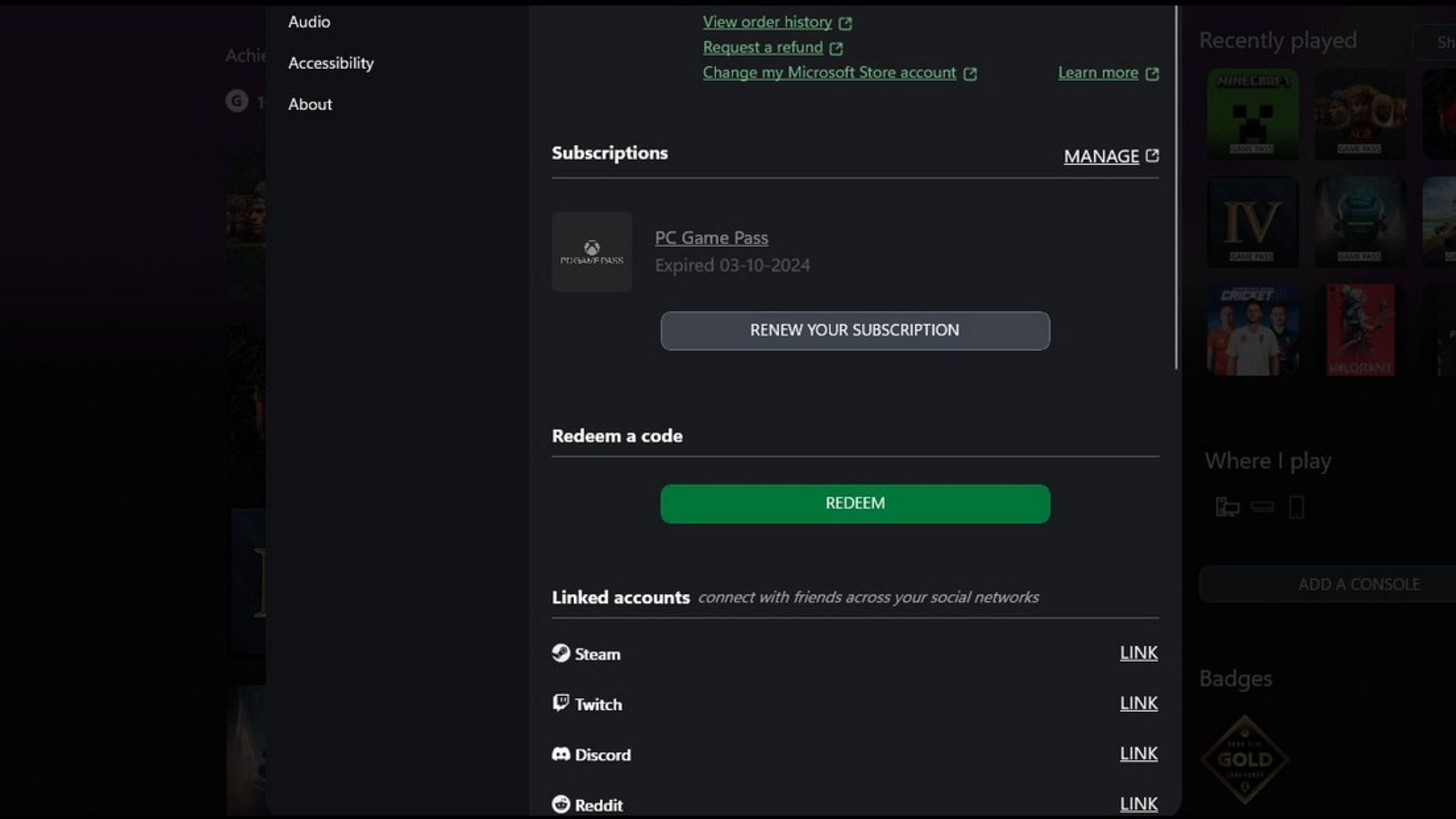Click LINK for Discord account
Image resolution: width=1456 pixels, height=819 pixels.
pyautogui.click(x=1138, y=752)
